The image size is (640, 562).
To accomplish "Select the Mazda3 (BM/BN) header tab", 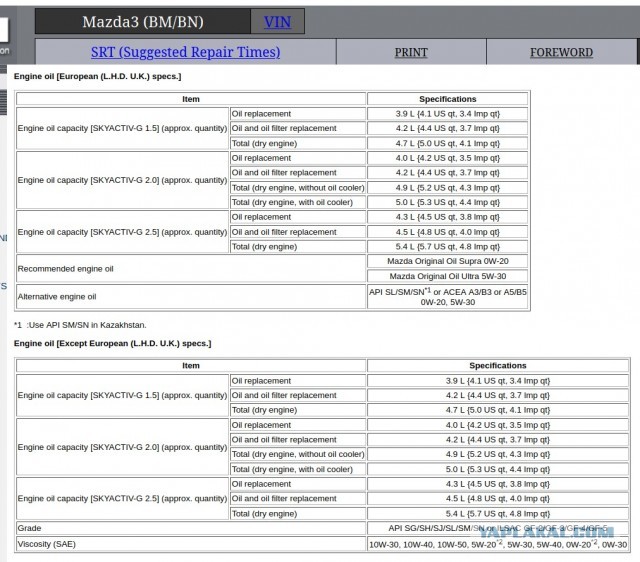I will tap(143, 22).
